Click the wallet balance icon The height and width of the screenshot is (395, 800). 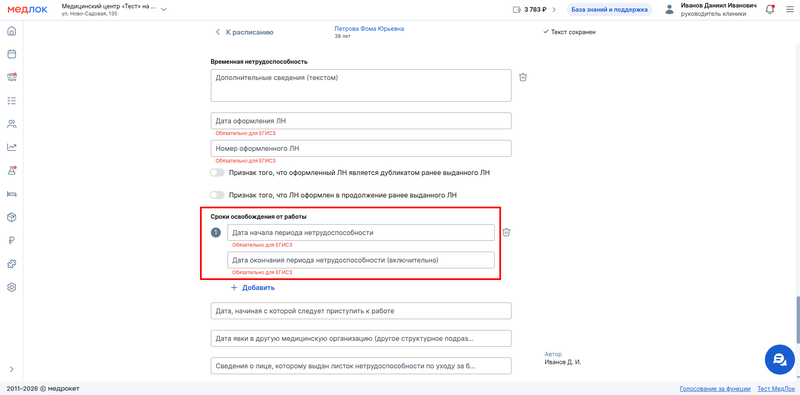click(517, 10)
